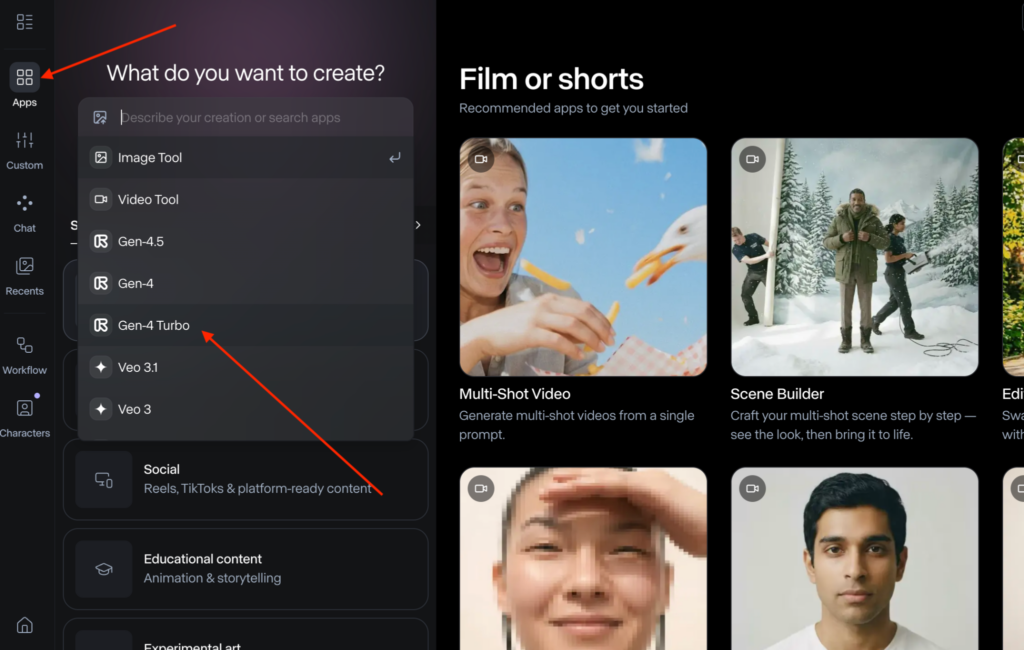The image size is (1024, 650).
Task: Open the Scene Builder app thumbnail
Action: 854,257
